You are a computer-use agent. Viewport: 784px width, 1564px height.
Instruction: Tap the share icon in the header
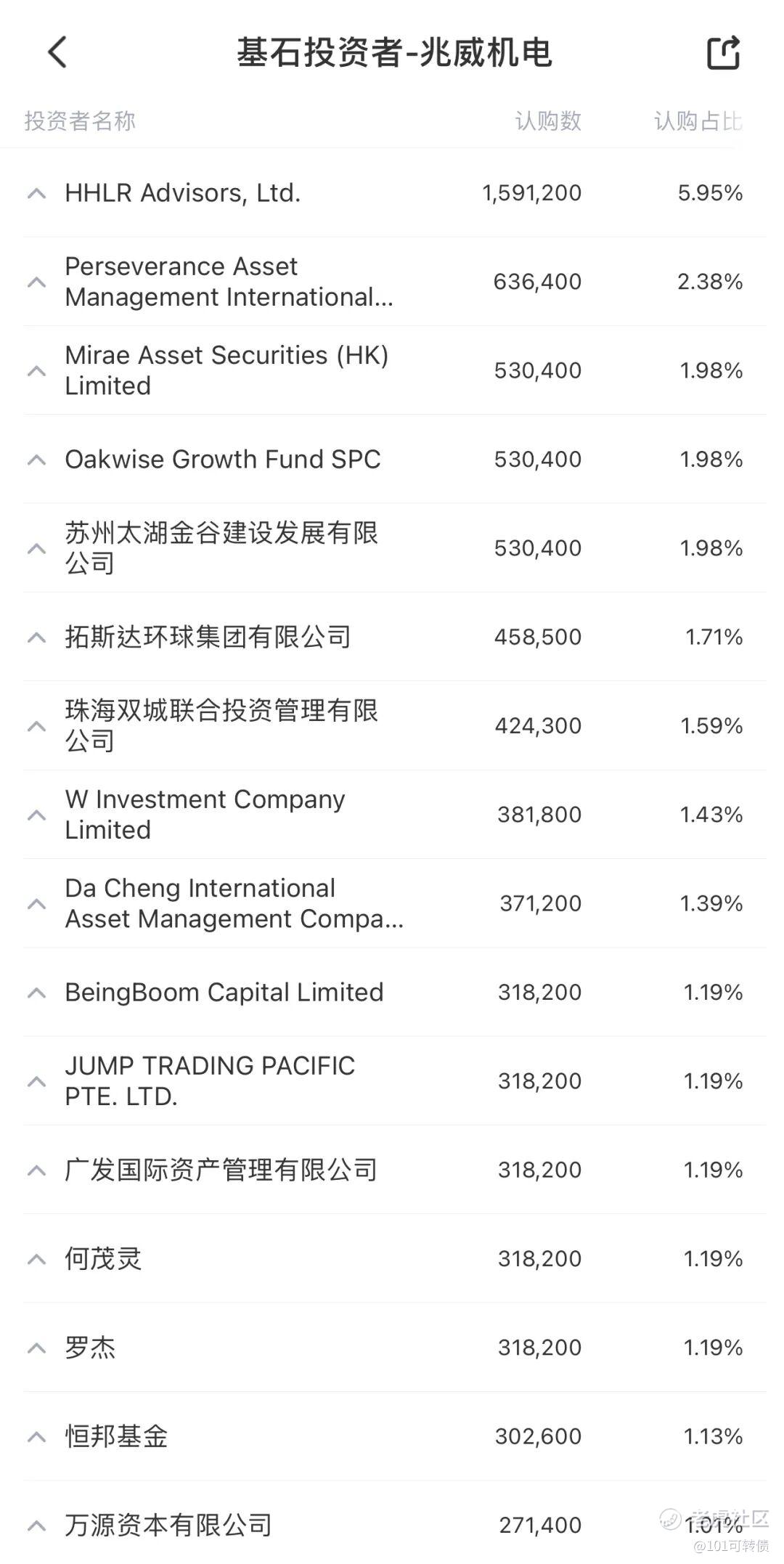[724, 52]
